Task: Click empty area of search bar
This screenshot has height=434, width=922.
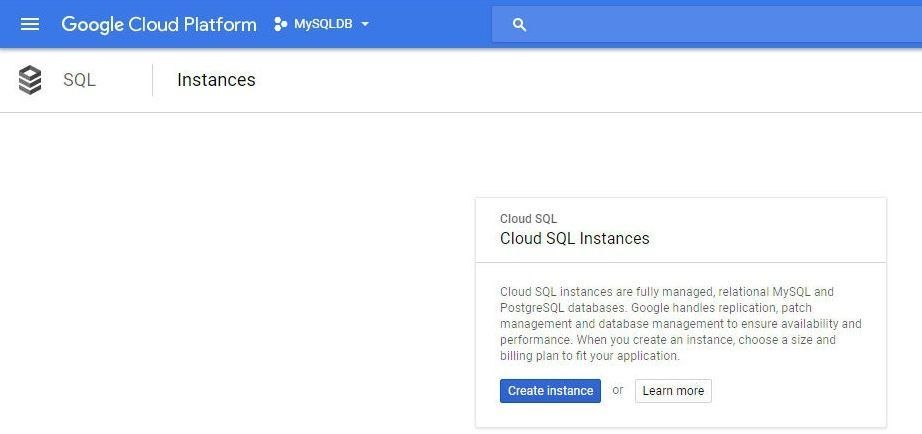Action: point(723,25)
